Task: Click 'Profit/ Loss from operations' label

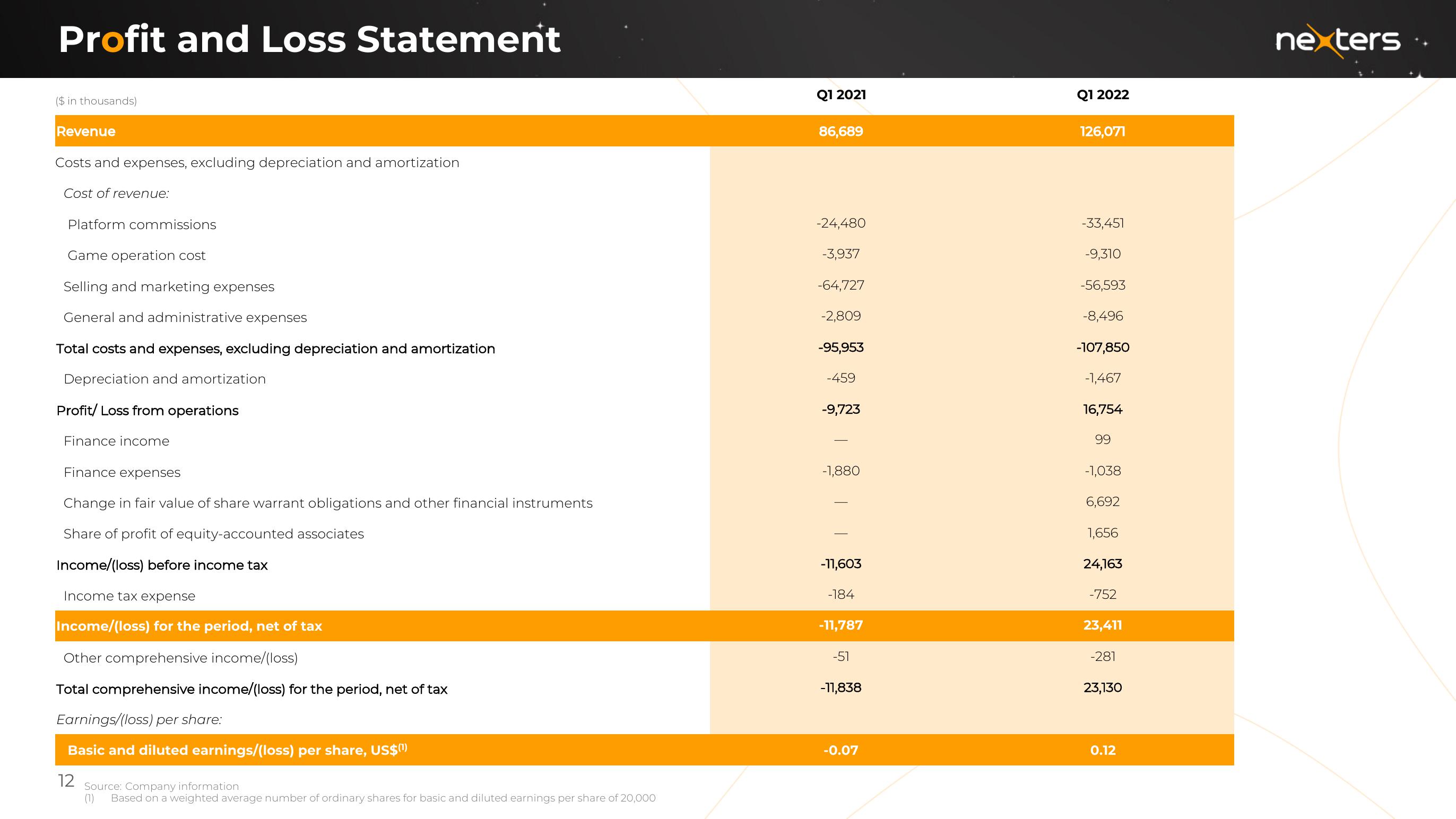Action: [x=148, y=411]
